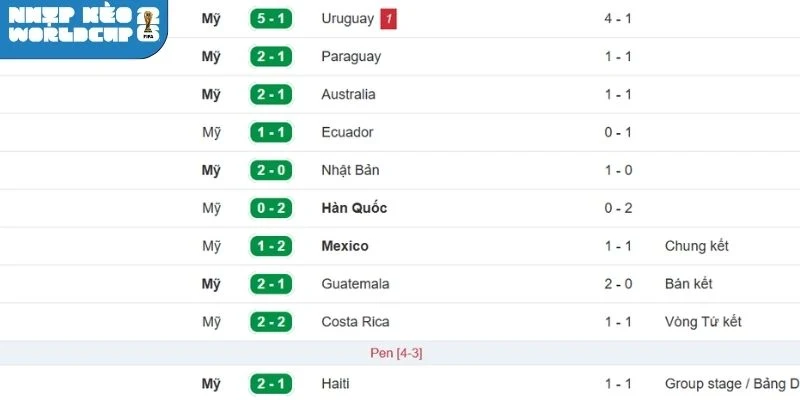This screenshot has height=400, width=800.
Task: Select the Costa Rica team name
Action: pos(356,322)
